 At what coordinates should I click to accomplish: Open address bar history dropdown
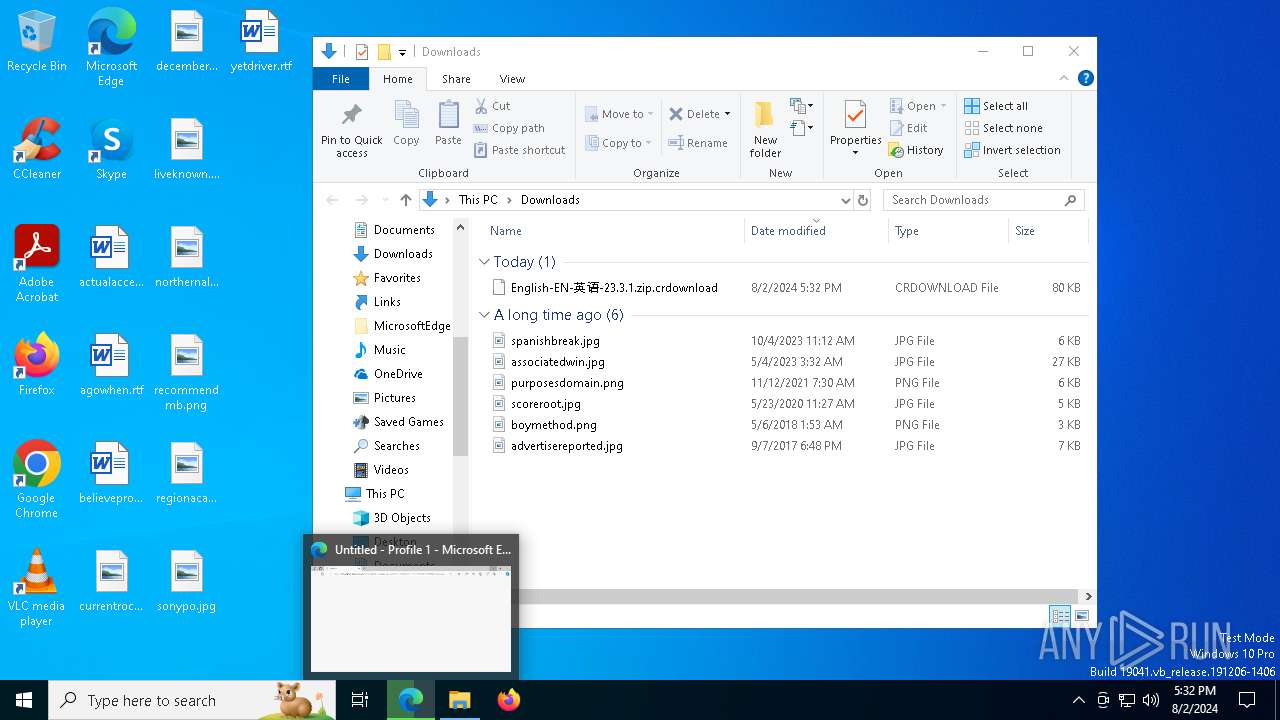(x=846, y=200)
